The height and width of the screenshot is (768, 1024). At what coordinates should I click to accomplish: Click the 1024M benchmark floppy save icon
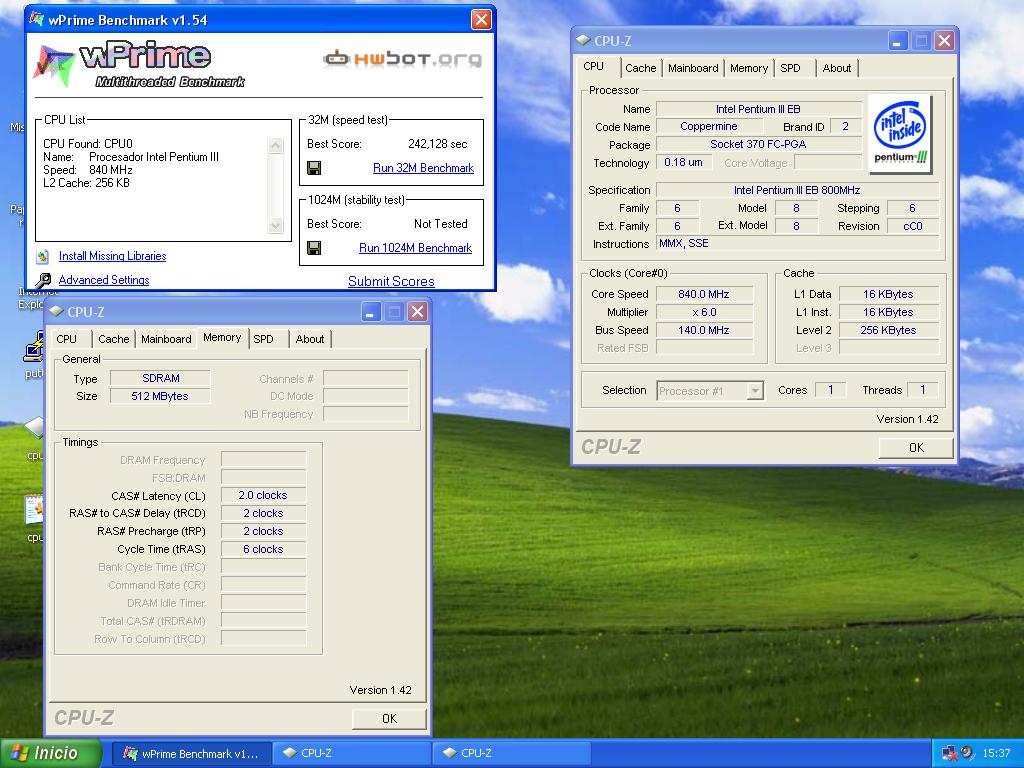(314, 248)
